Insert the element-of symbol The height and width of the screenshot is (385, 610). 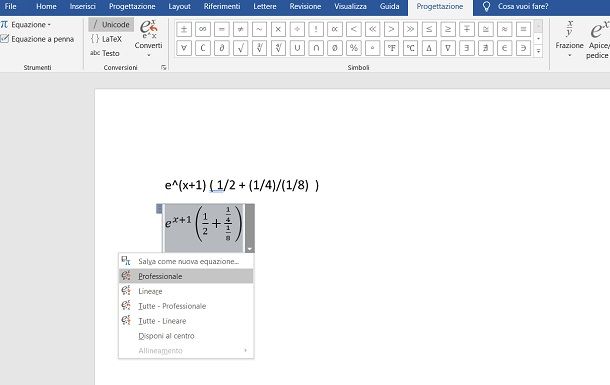tap(505, 48)
